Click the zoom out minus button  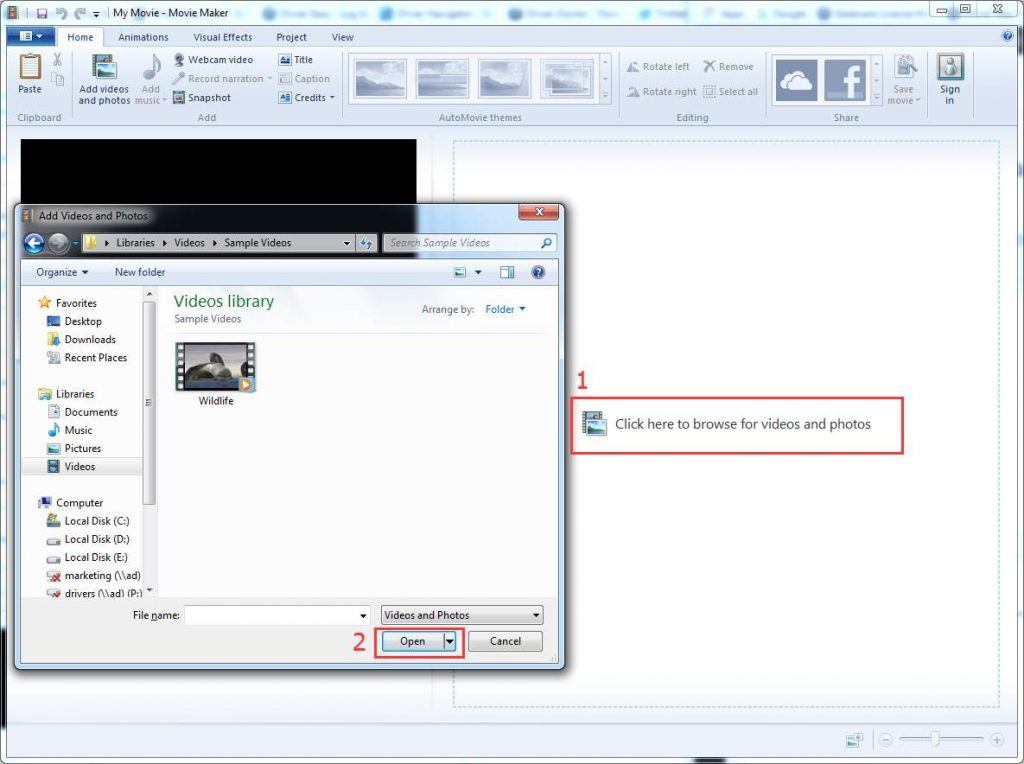pyautogui.click(x=886, y=740)
